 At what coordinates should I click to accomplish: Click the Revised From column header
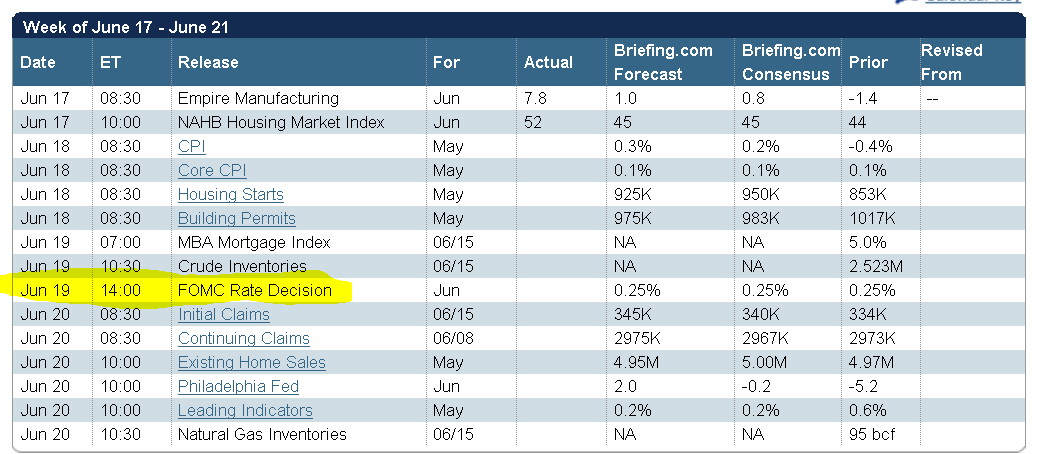[951, 62]
